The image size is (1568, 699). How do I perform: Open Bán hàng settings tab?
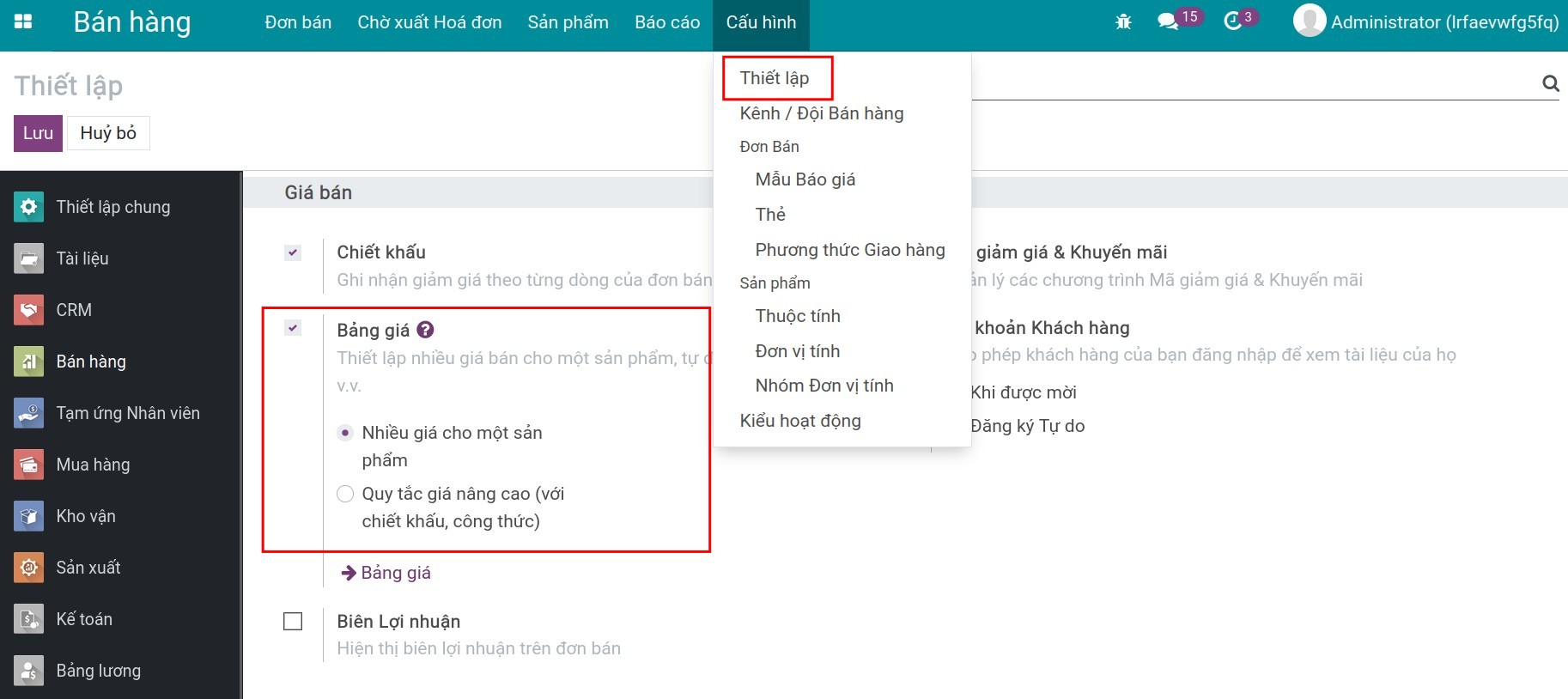coord(120,362)
